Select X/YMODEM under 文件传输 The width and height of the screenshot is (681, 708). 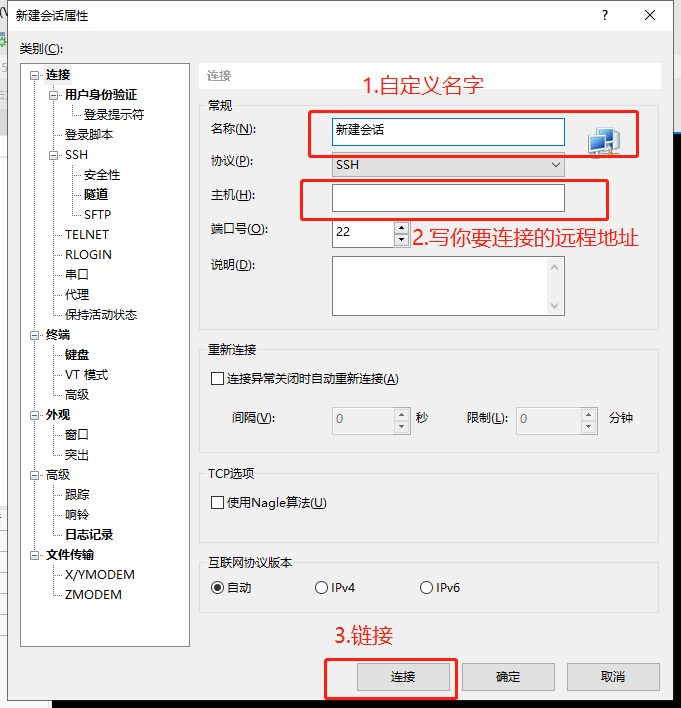coord(100,575)
